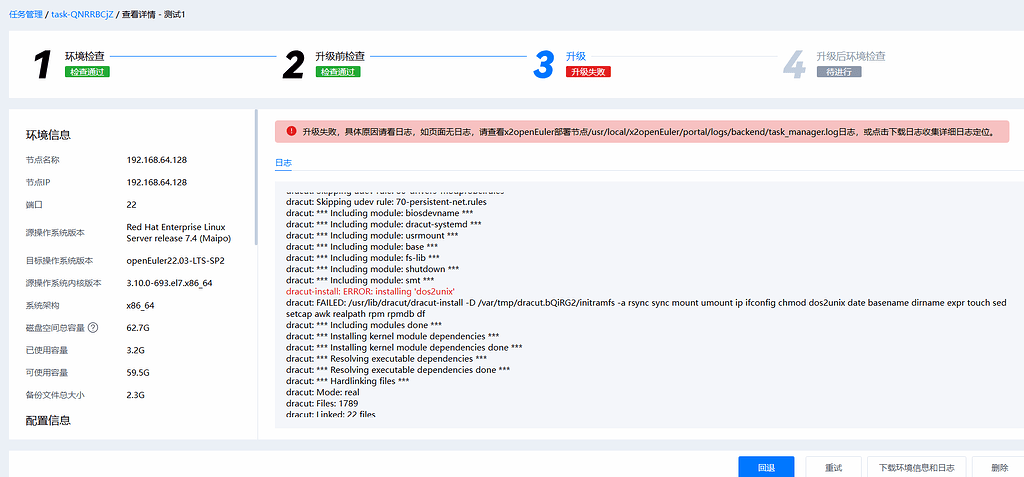This screenshot has height=477, width=1024.
Task: Click the 配置信息 section heading
Action: (x=48, y=421)
